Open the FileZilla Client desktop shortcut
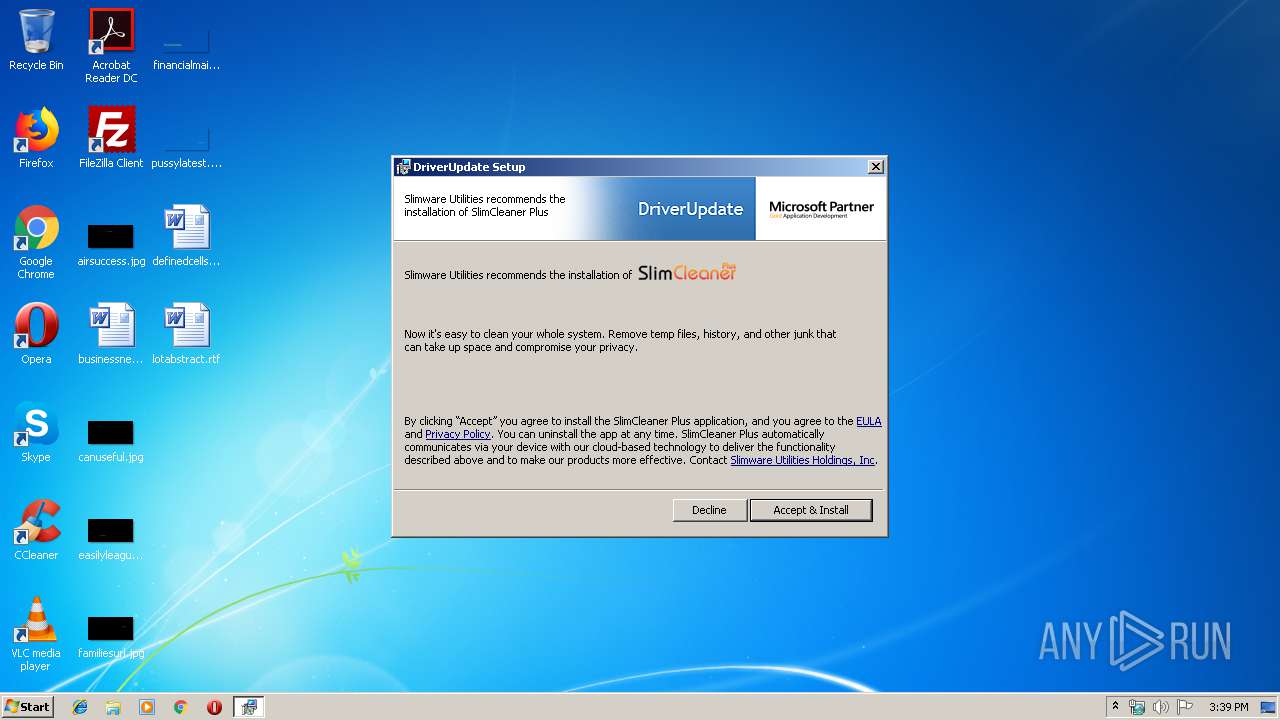Screen dimensions: 1280x720 111,138
